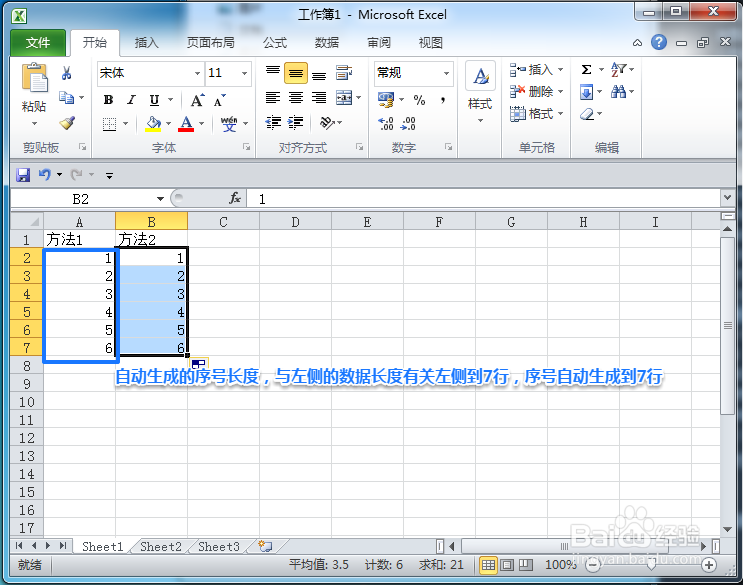Viewport: 743px width, 585px height.
Task: Click the Fill down icon
Action: [x=586, y=92]
